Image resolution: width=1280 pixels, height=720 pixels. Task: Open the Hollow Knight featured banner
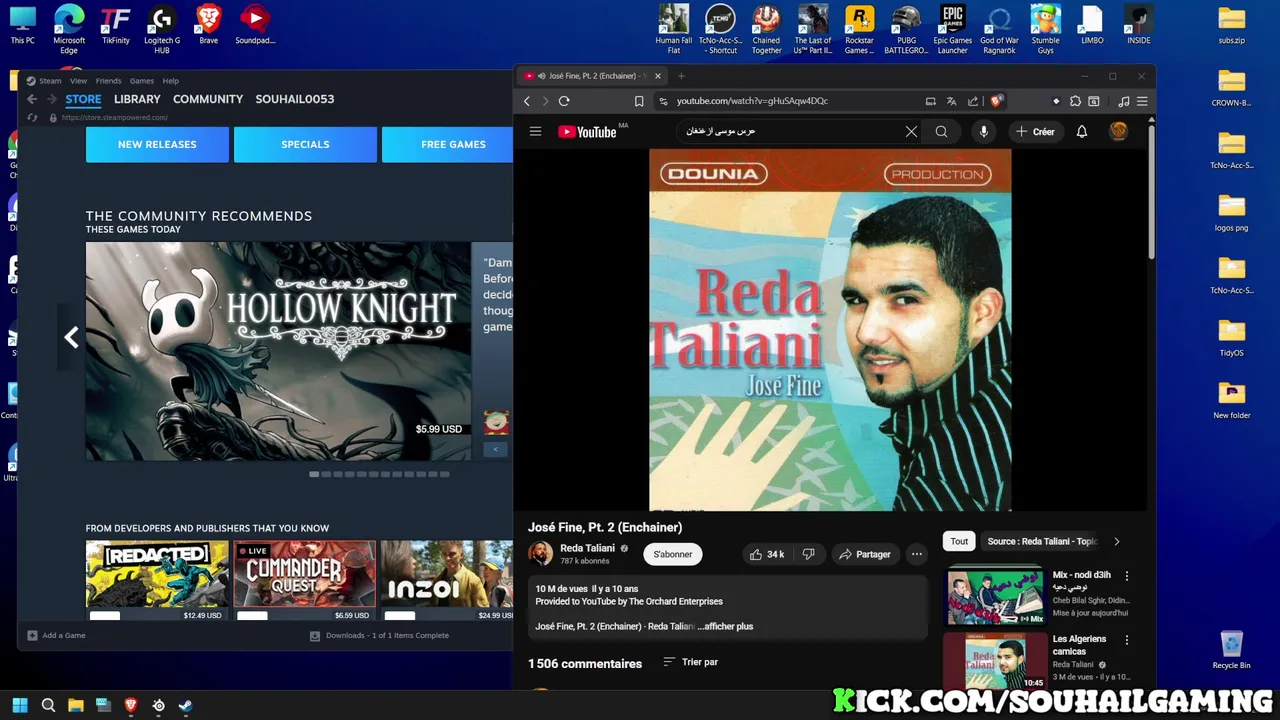pos(278,351)
